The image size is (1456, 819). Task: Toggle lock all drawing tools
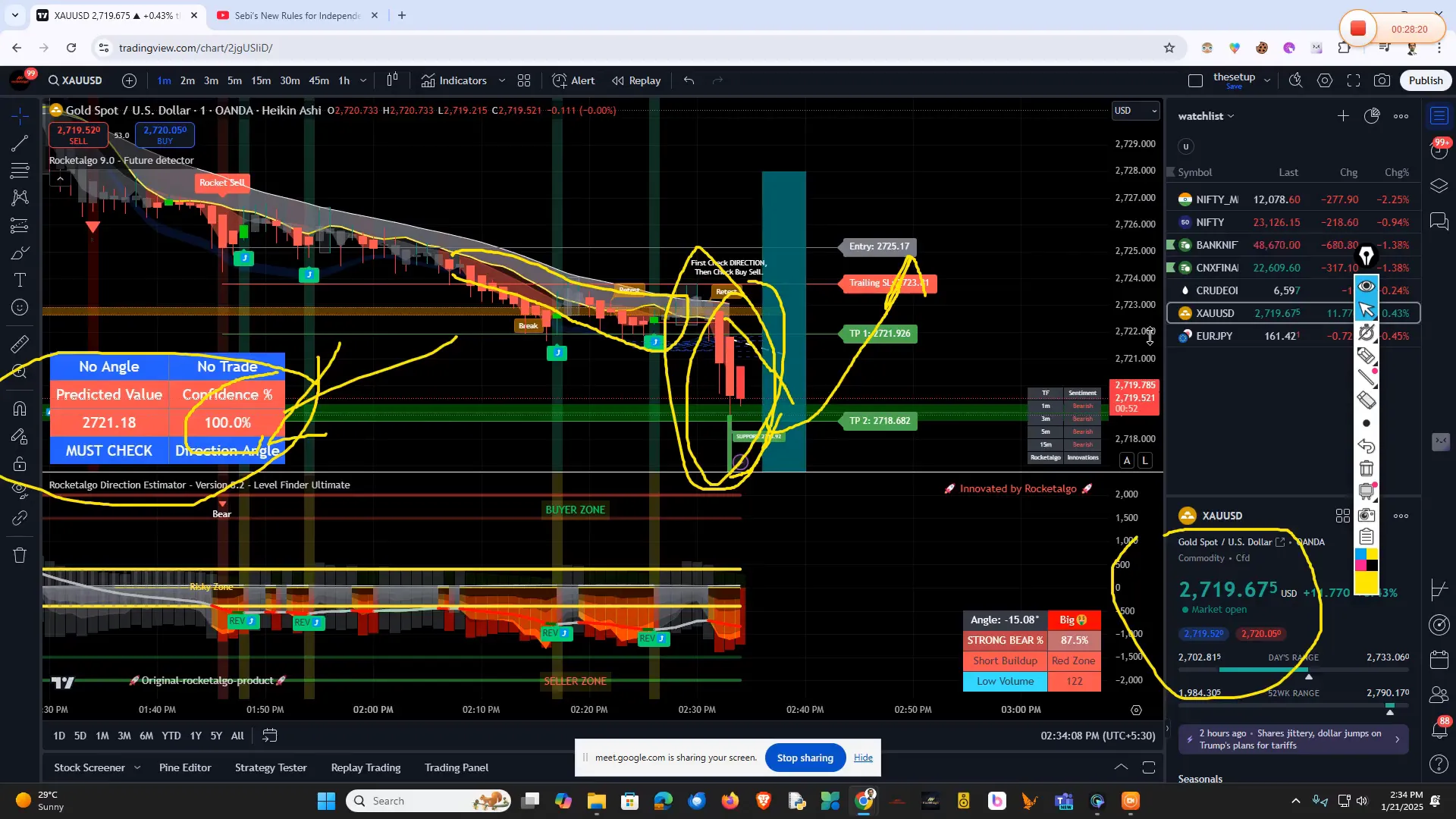click(x=20, y=463)
